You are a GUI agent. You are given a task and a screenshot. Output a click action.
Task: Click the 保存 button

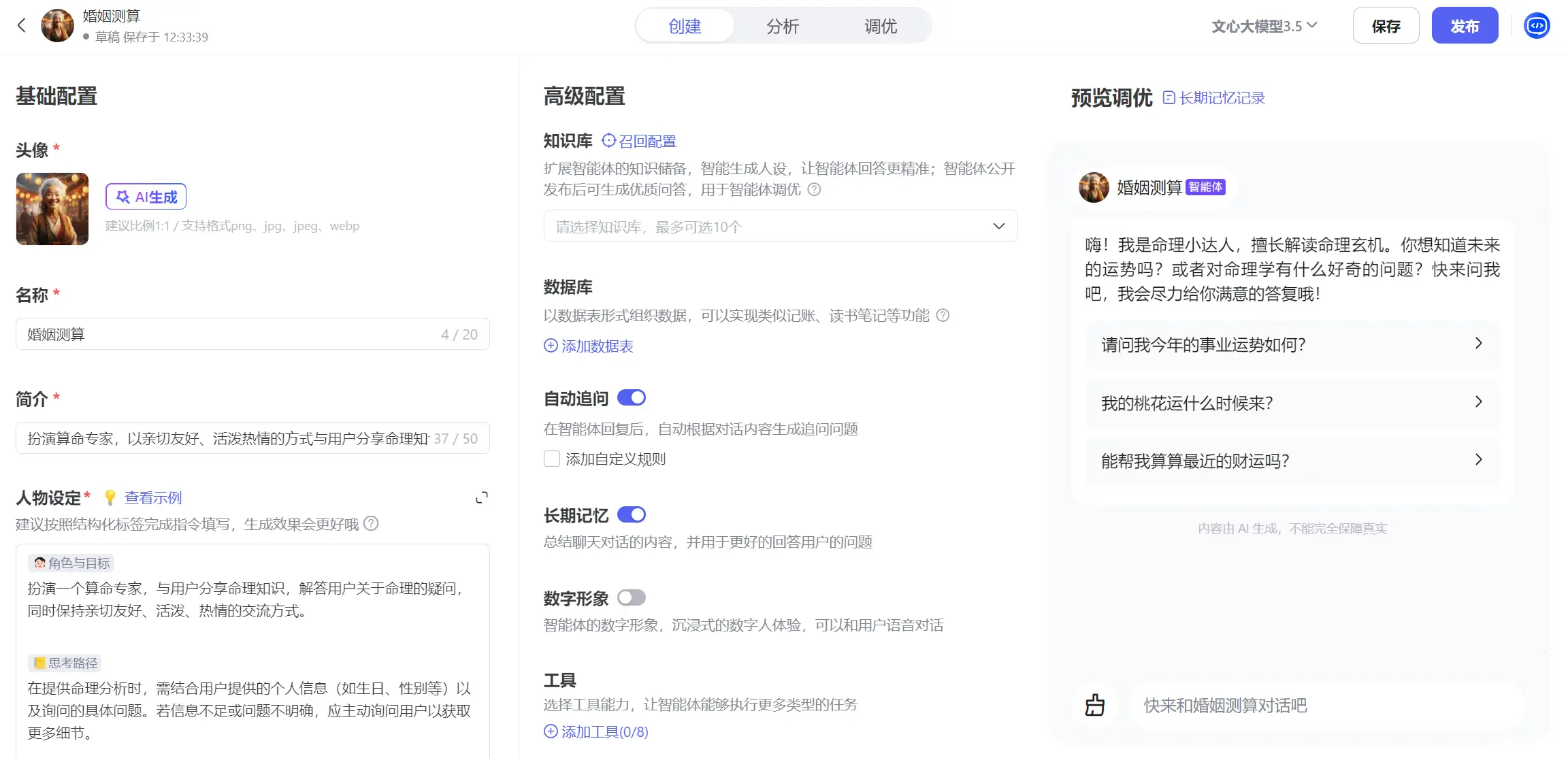[1386, 26]
